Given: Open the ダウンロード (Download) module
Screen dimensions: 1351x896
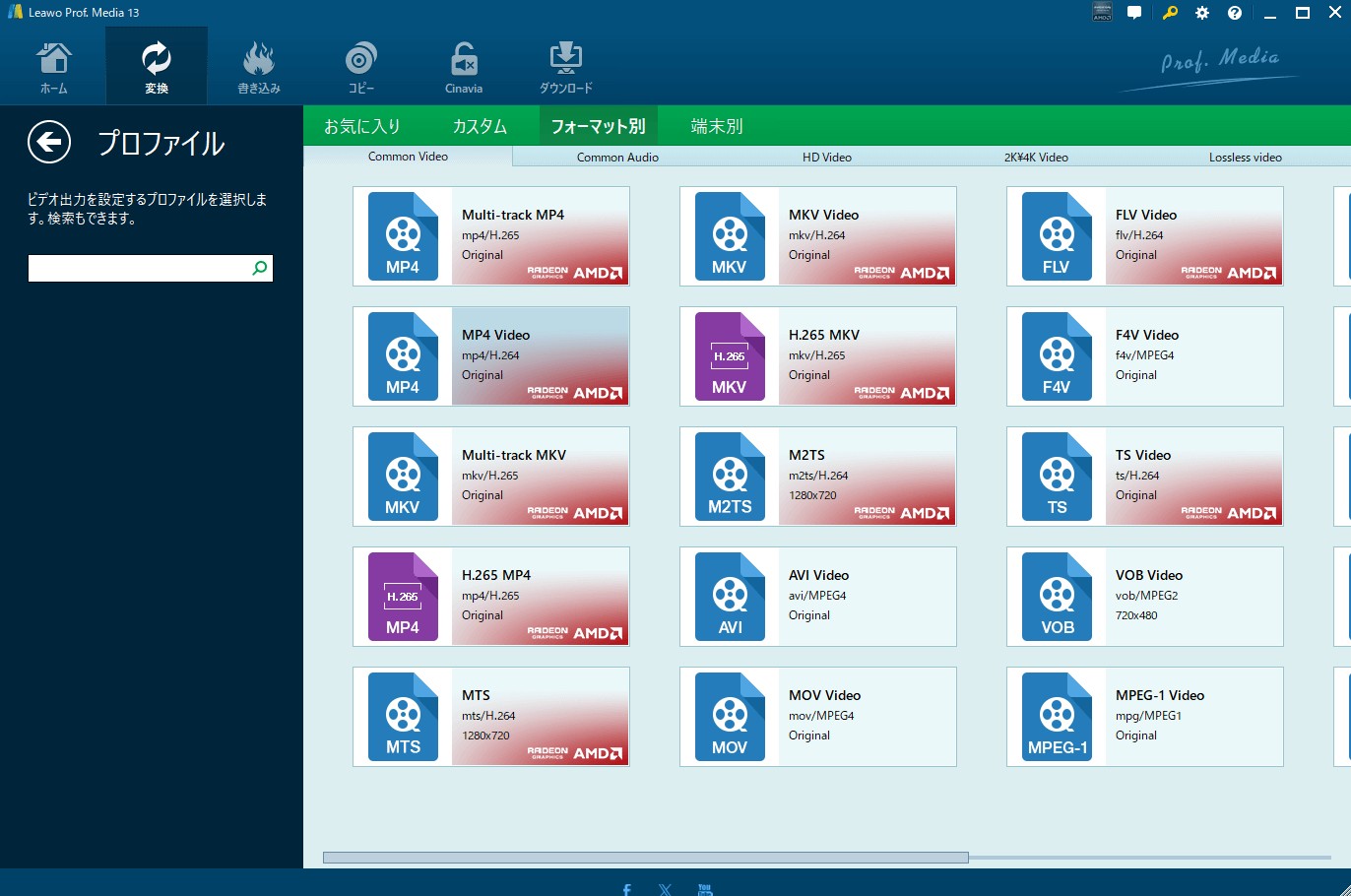Looking at the screenshot, I should pos(566,66).
